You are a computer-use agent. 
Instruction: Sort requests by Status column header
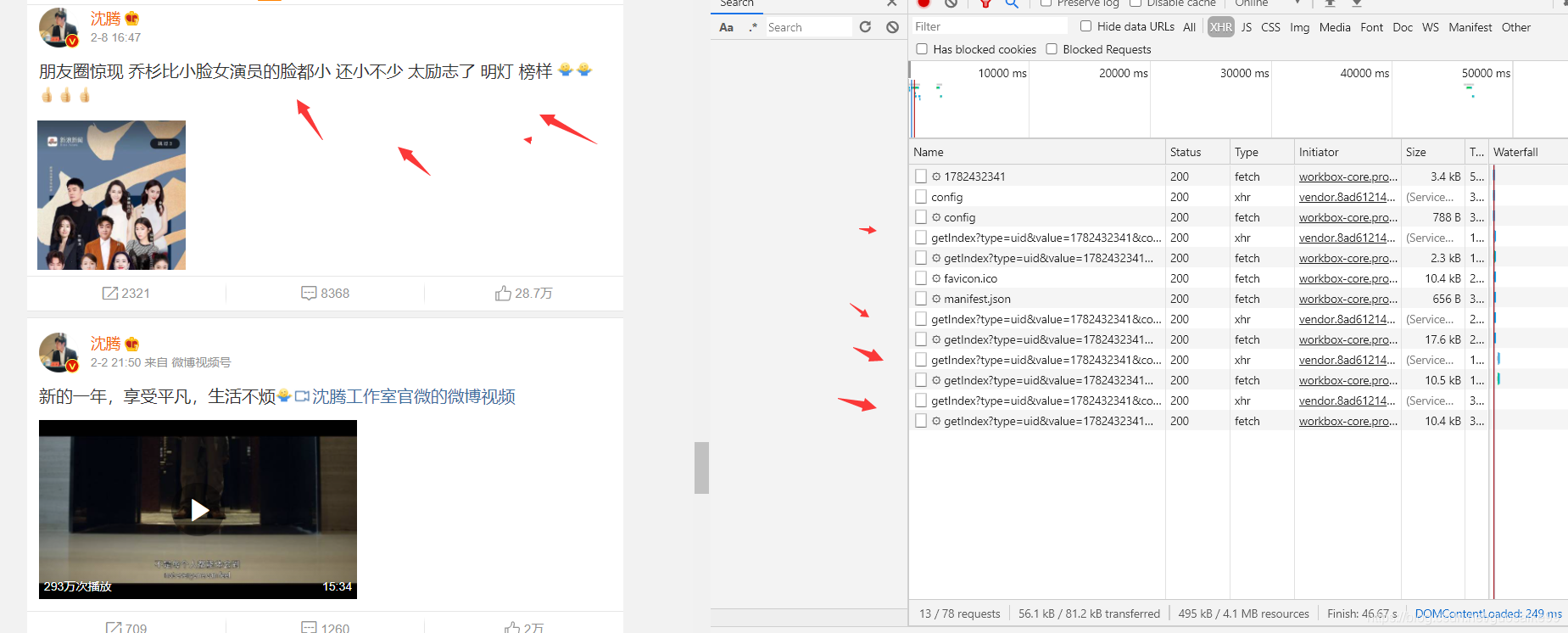tap(1197, 152)
